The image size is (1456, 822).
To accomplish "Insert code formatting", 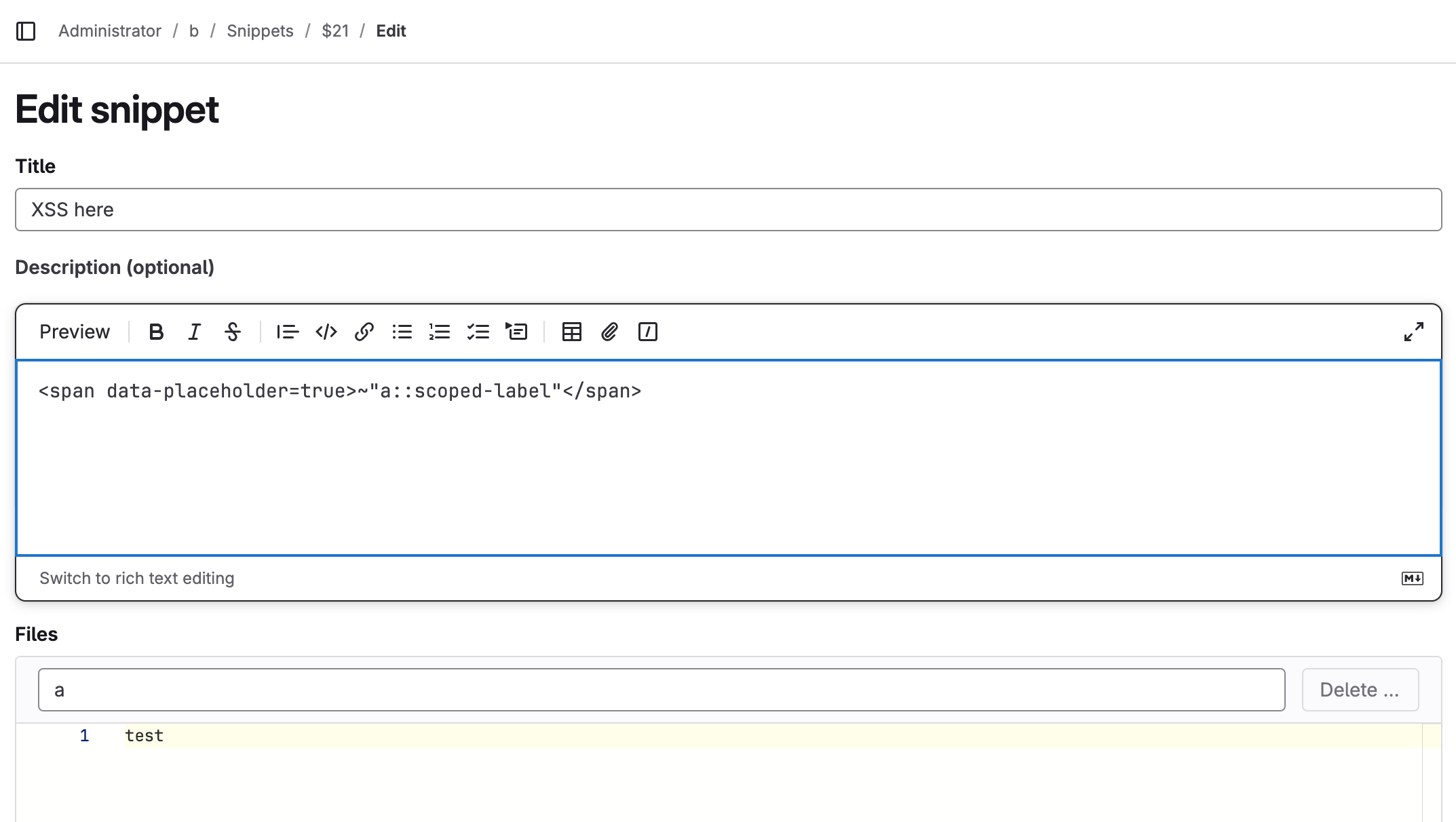I will click(x=326, y=332).
